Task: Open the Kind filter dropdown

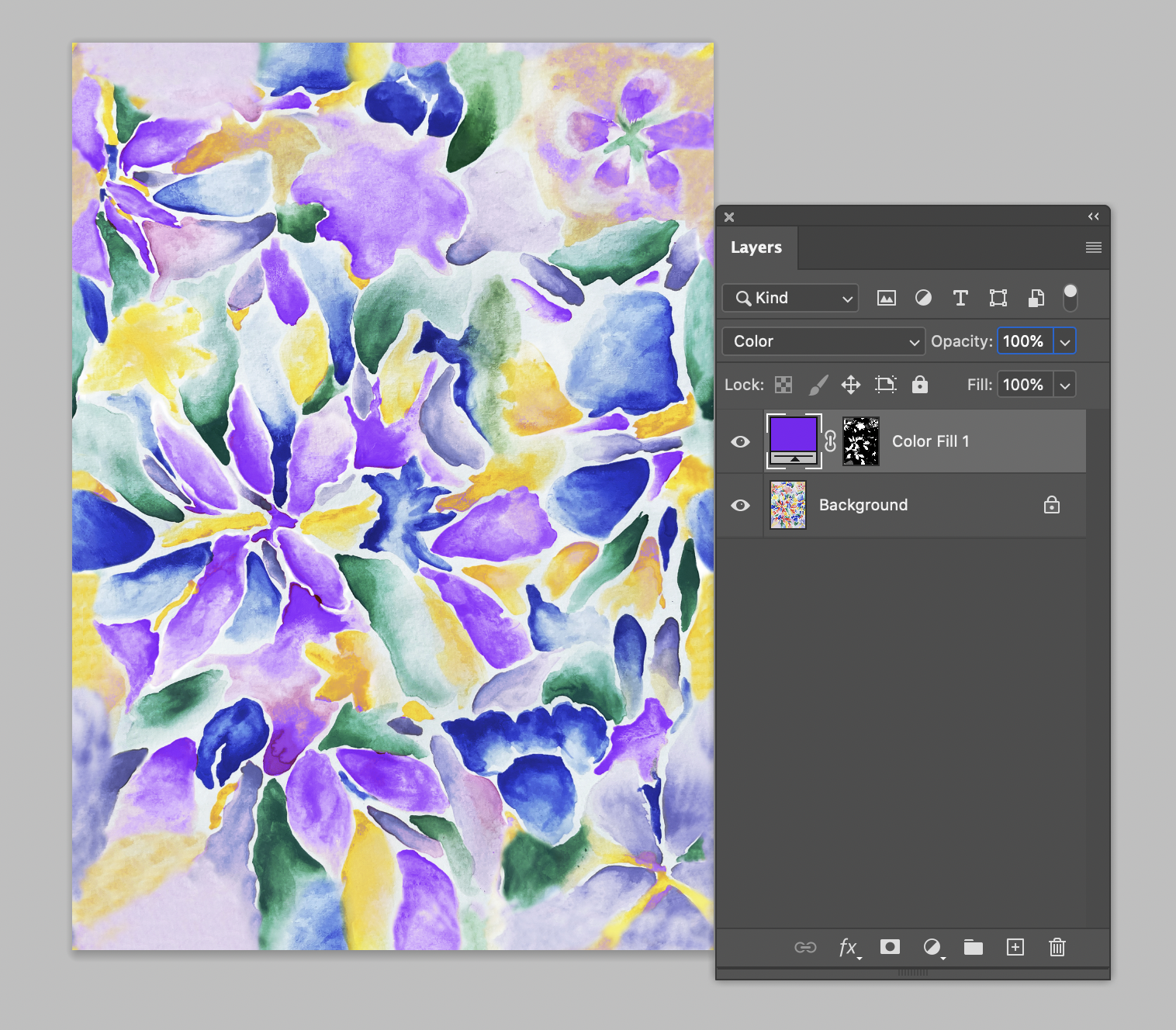Action: click(x=790, y=298)
